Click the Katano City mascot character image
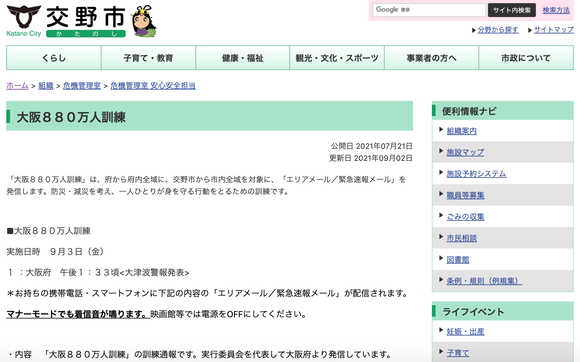 (x=144, y=21)
